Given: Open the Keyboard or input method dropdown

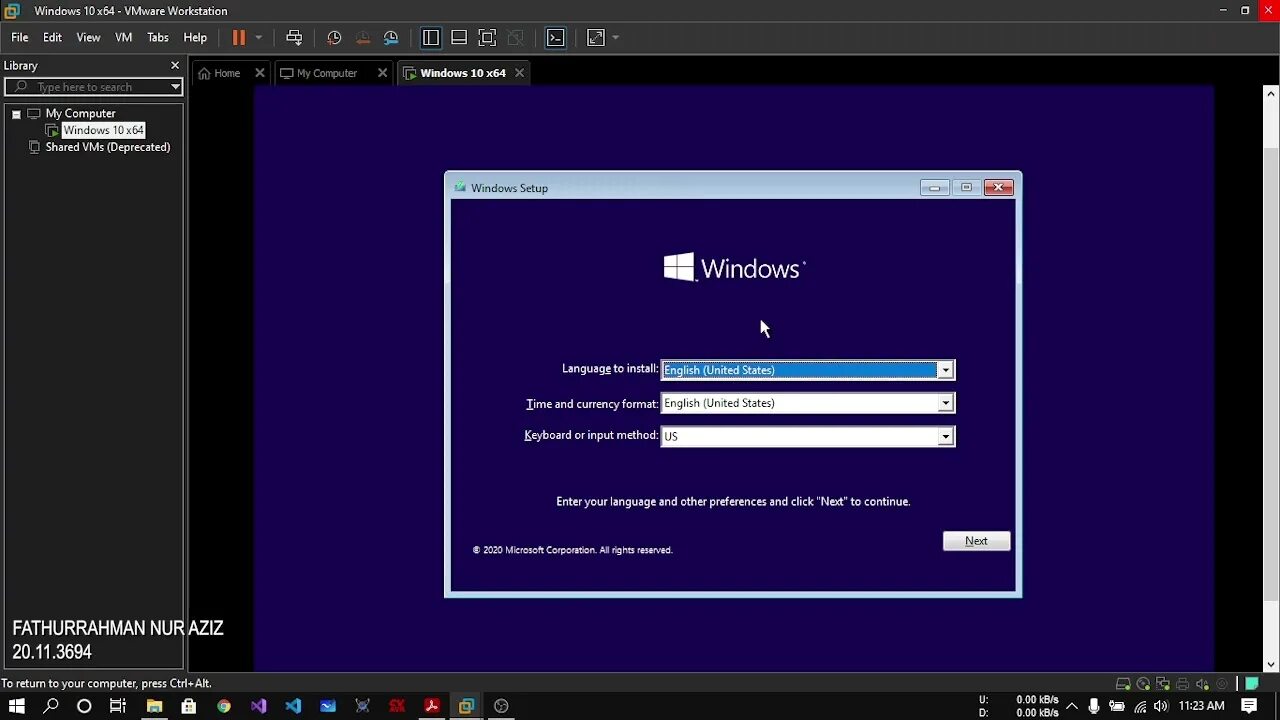Looking at the screenshot, I should coord(945,436).
